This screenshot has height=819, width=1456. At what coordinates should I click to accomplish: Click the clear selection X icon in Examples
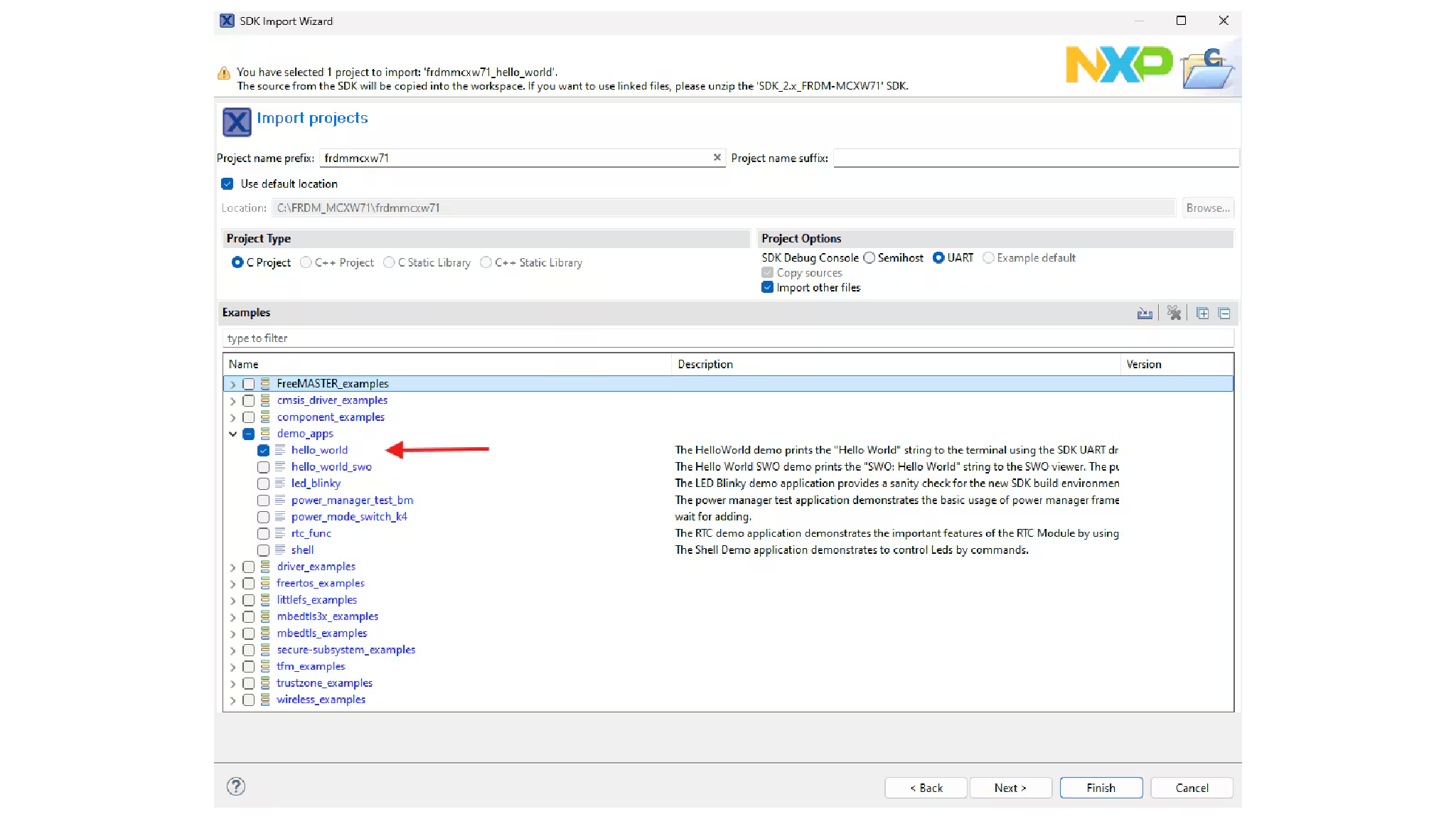click(x=1174, y=314)
